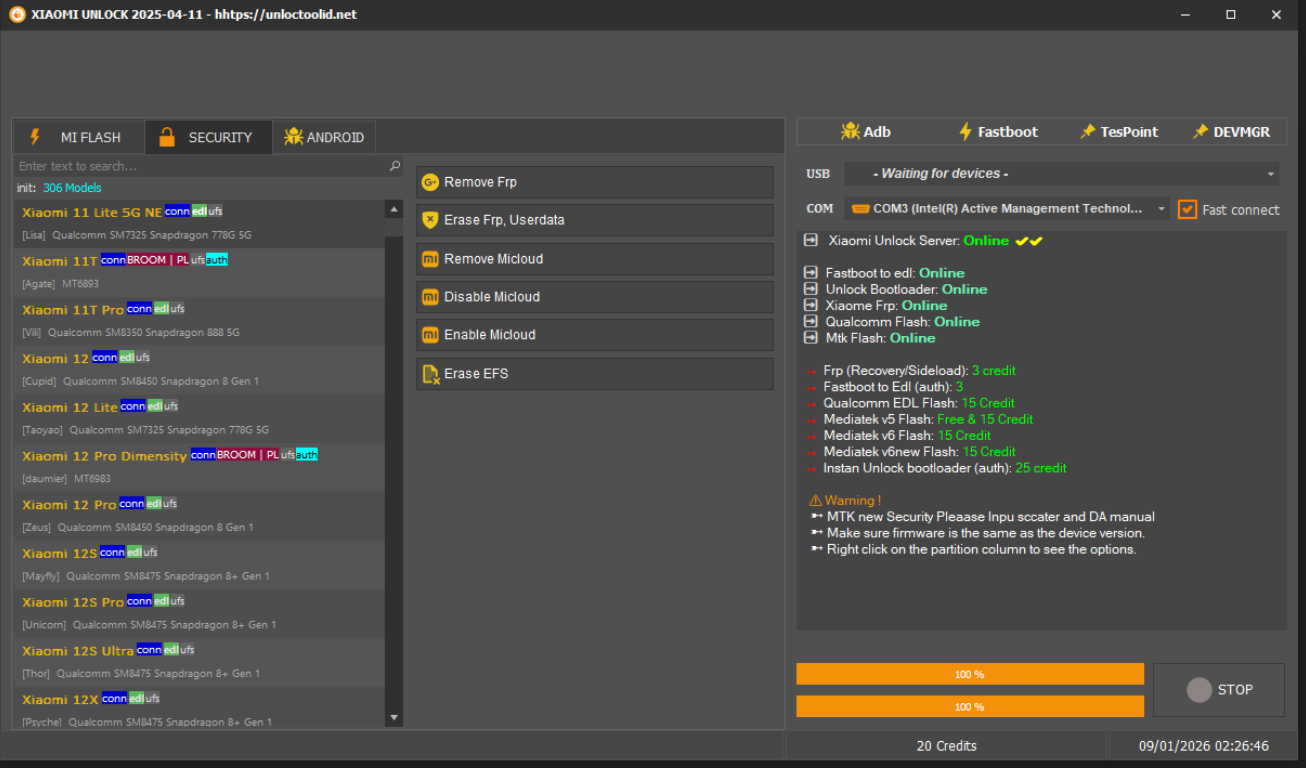
Task: Click the lightning bolt icon on MI FLASH tab
Action: 35,137
